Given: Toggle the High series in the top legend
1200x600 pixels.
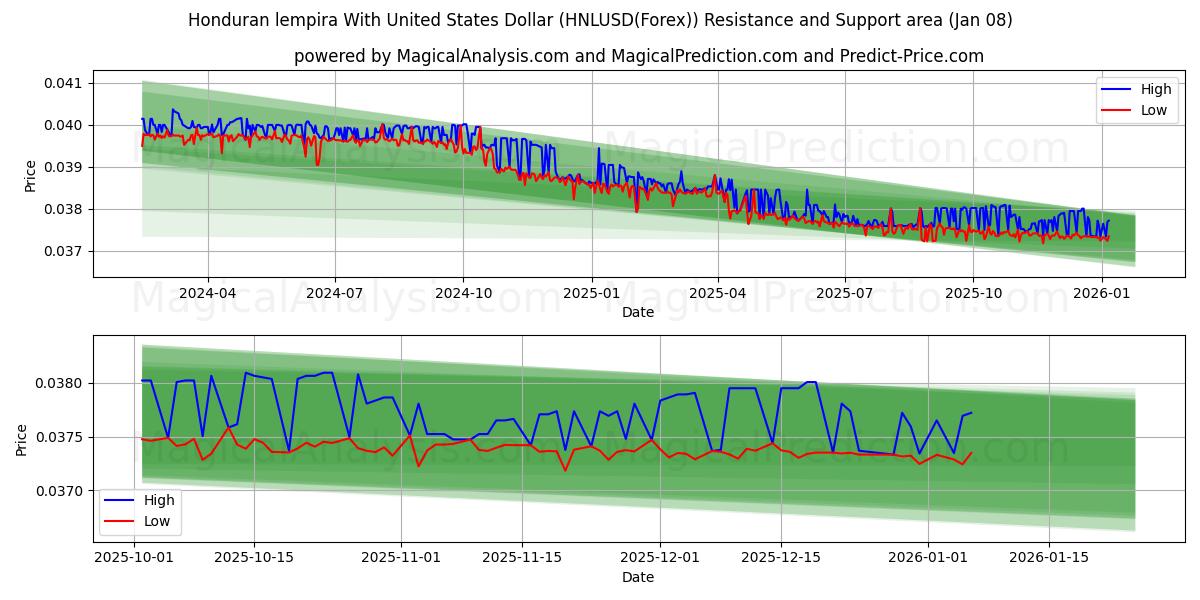Looking at the screenshot, I should (x=1157, y=89).
